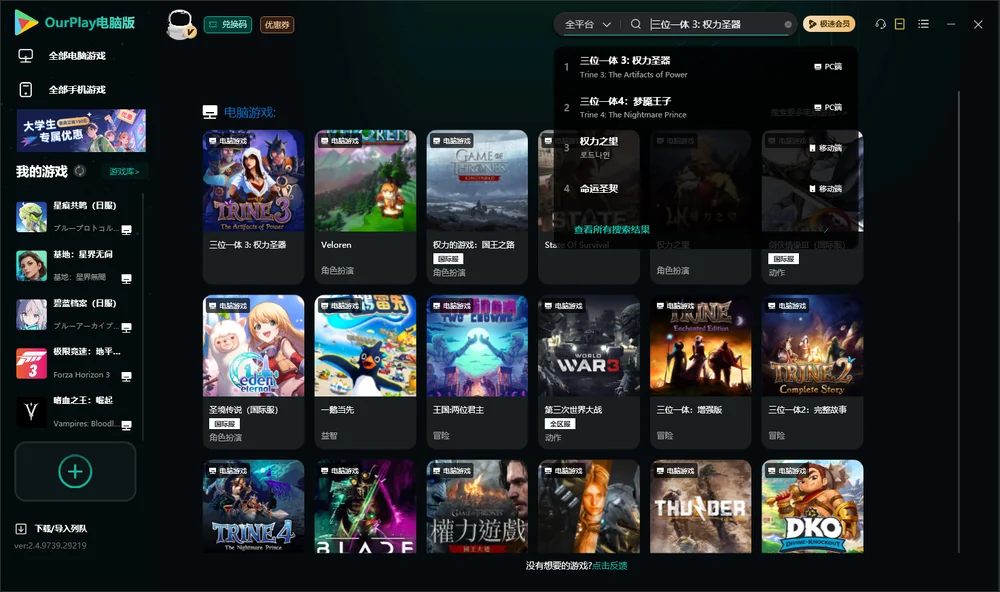1000x592 pixels.
Task: Open the 大学生专属优惠 banner
Action: pyautogui.click(x=81, y=130)
